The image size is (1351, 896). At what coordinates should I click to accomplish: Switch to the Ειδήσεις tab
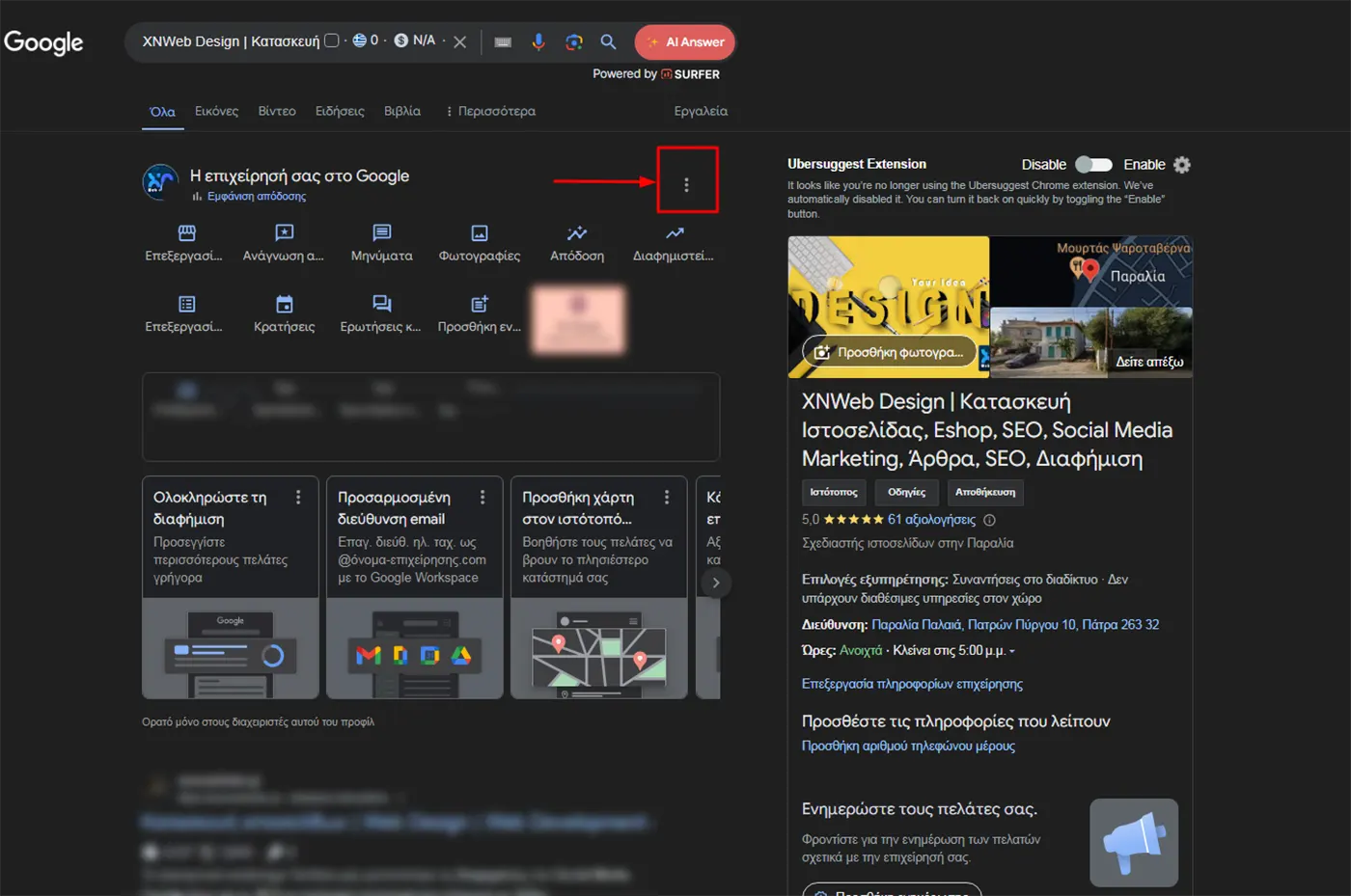point(340,111)
